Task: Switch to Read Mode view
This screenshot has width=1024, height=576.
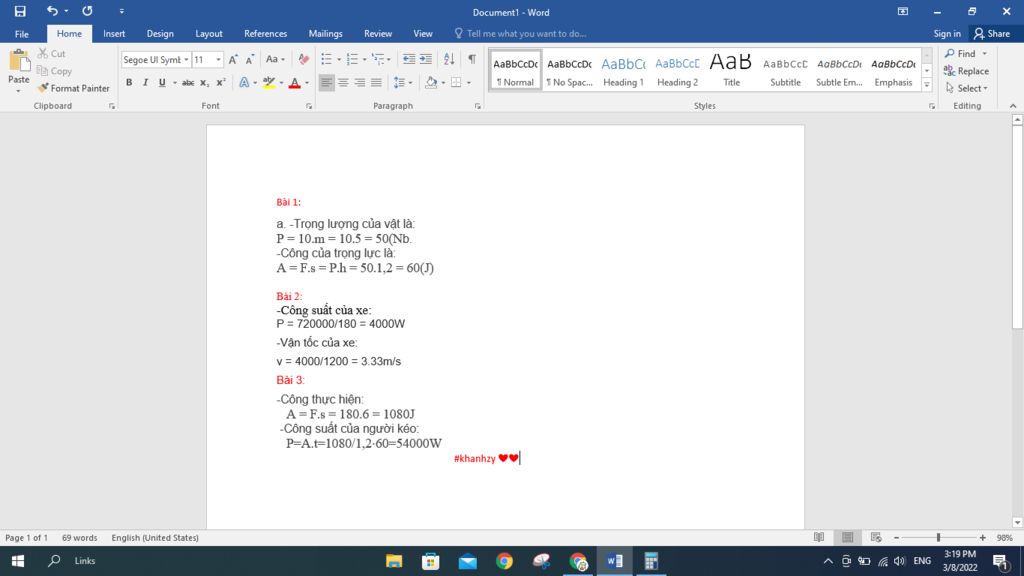Action: point(819,537)
